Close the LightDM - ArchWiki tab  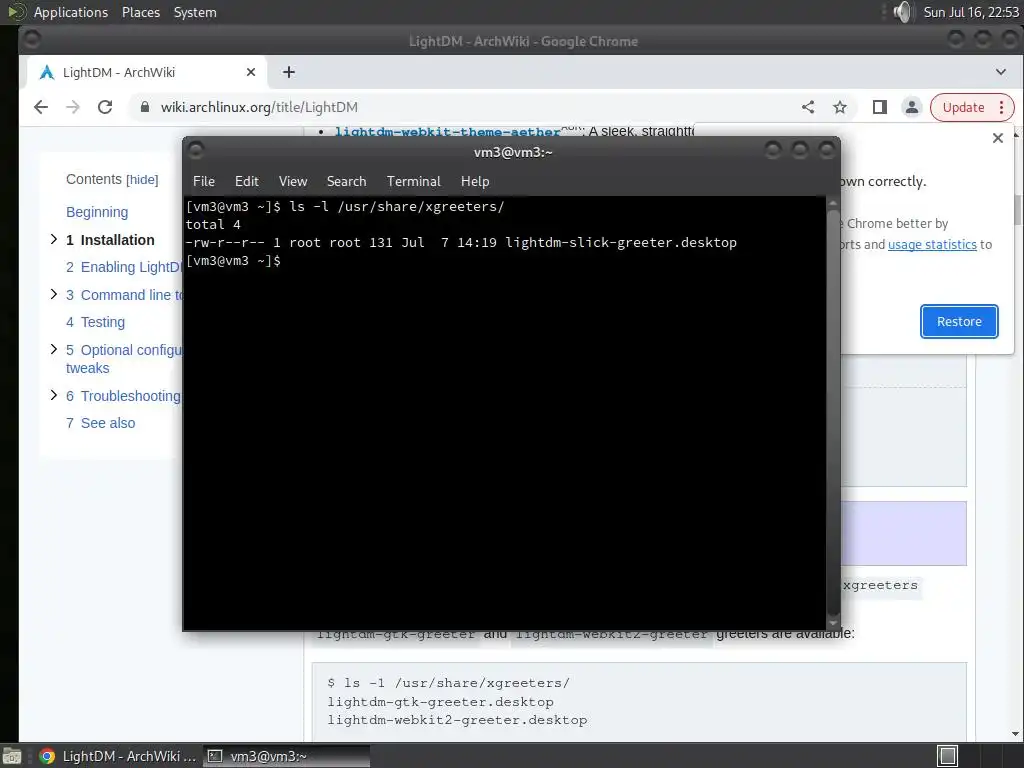[251, 72]
